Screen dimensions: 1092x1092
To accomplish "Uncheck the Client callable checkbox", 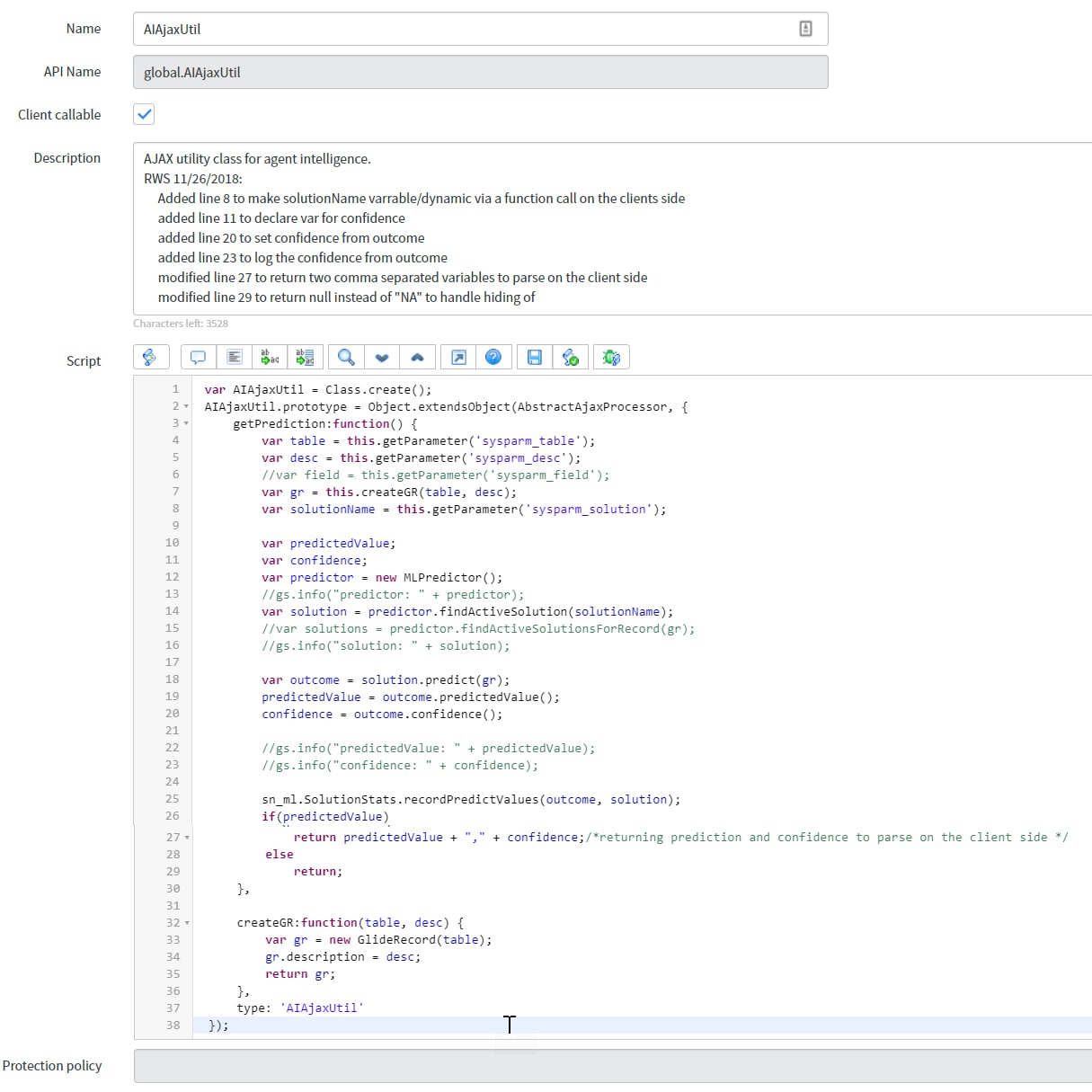I will tap(144, 114).
